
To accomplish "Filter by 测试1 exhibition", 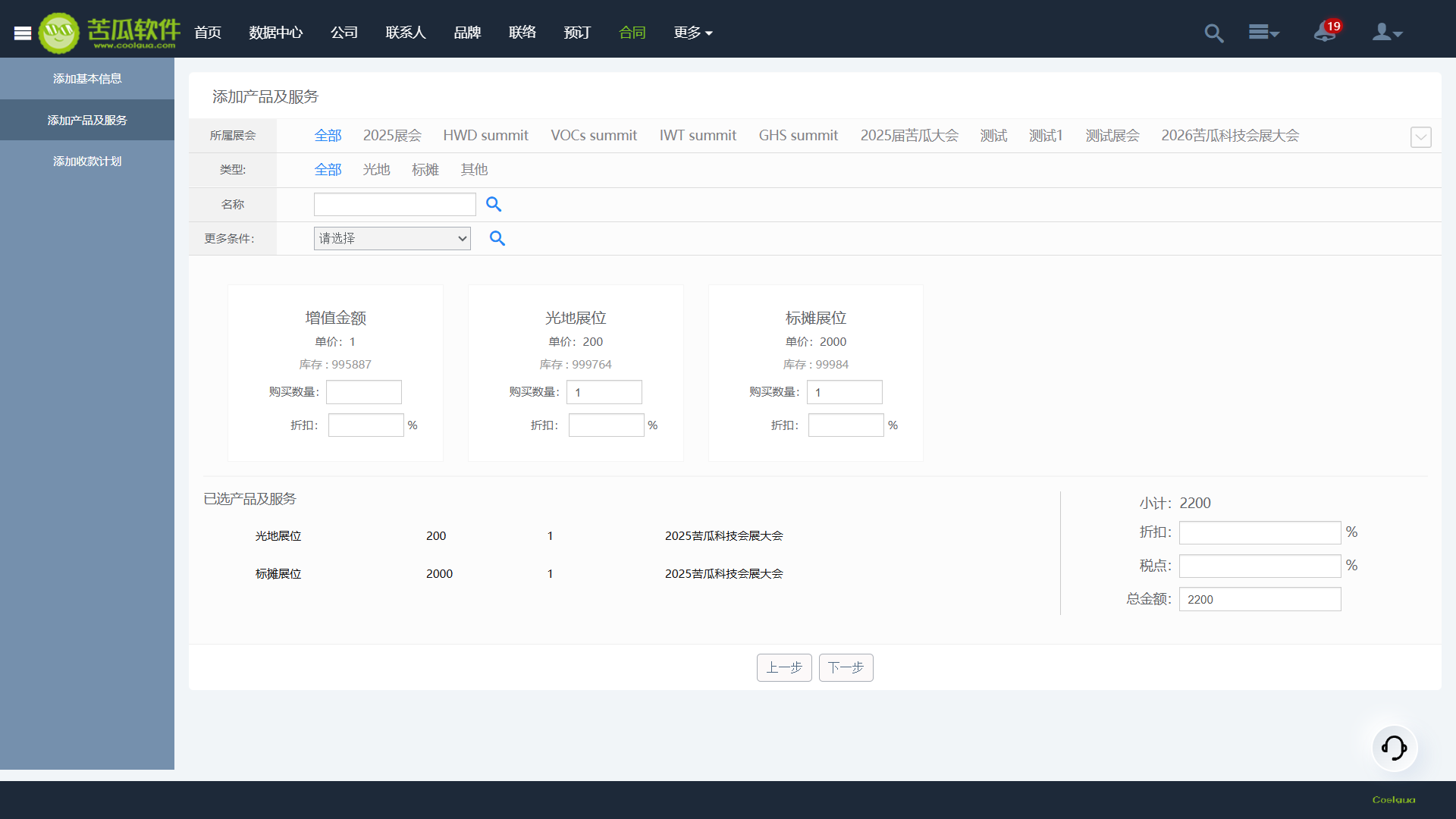I will coord(1046,136).
